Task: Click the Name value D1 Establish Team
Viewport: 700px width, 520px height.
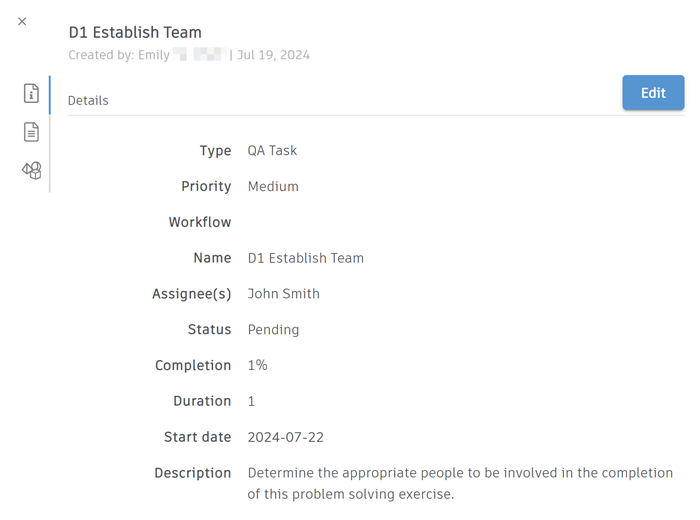Action: [x=305, y=258]
